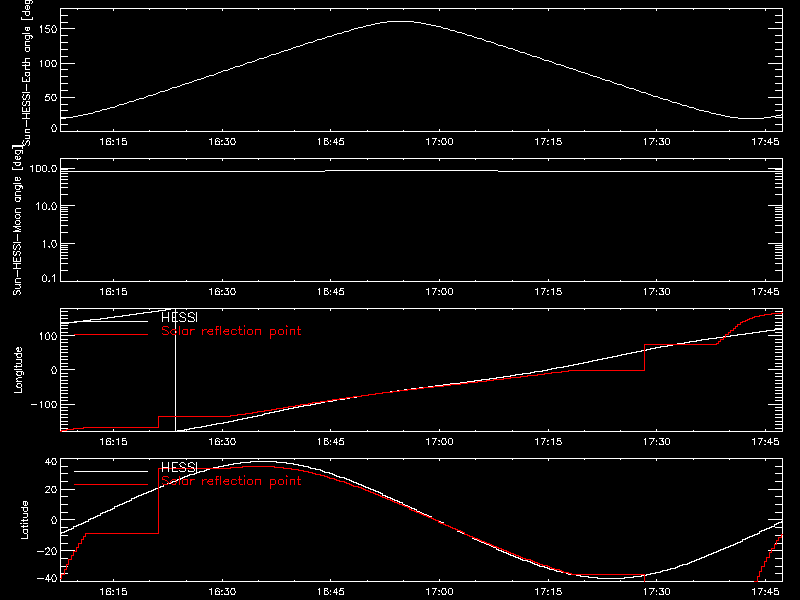Click white legend line sample in Longitude plot
This screenshot has width=800, height=600.
111,321
